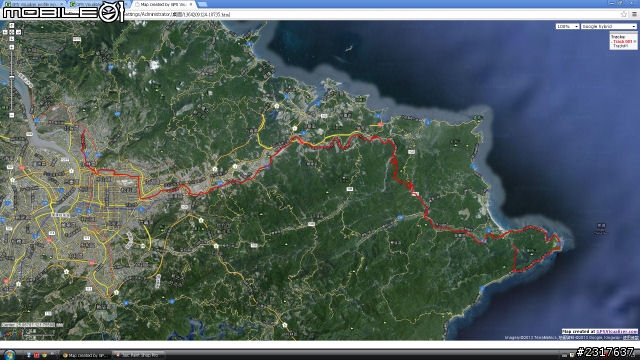Screen dimensions: 640x360
Task: Pan the map left with the arrow
Action: click(5, 32)
